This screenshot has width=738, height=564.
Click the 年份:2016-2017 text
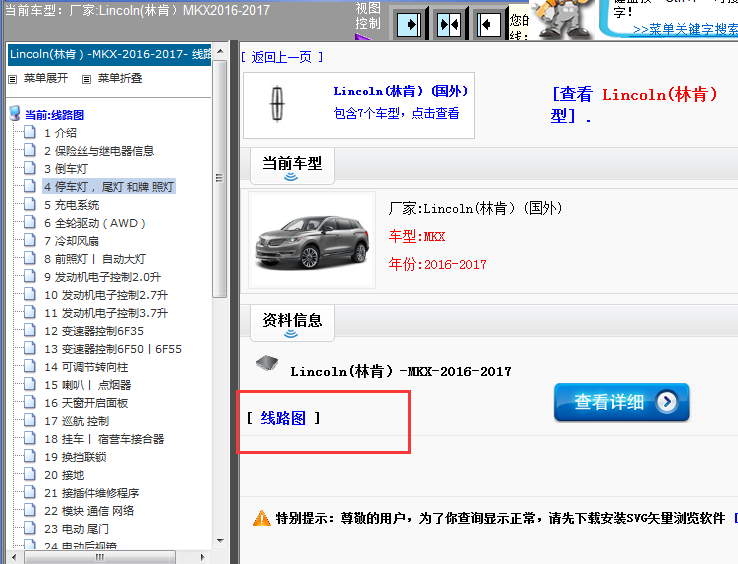pos(437,265)
